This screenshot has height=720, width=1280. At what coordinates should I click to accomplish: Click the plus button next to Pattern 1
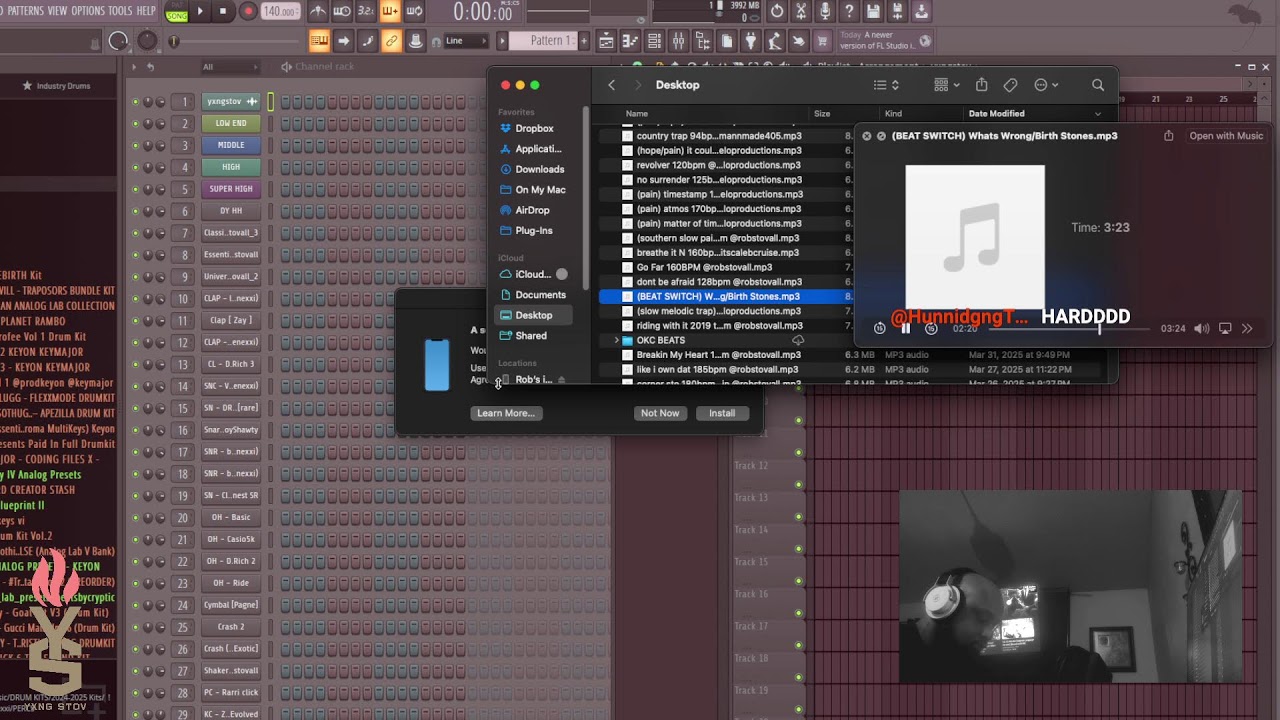584,41
